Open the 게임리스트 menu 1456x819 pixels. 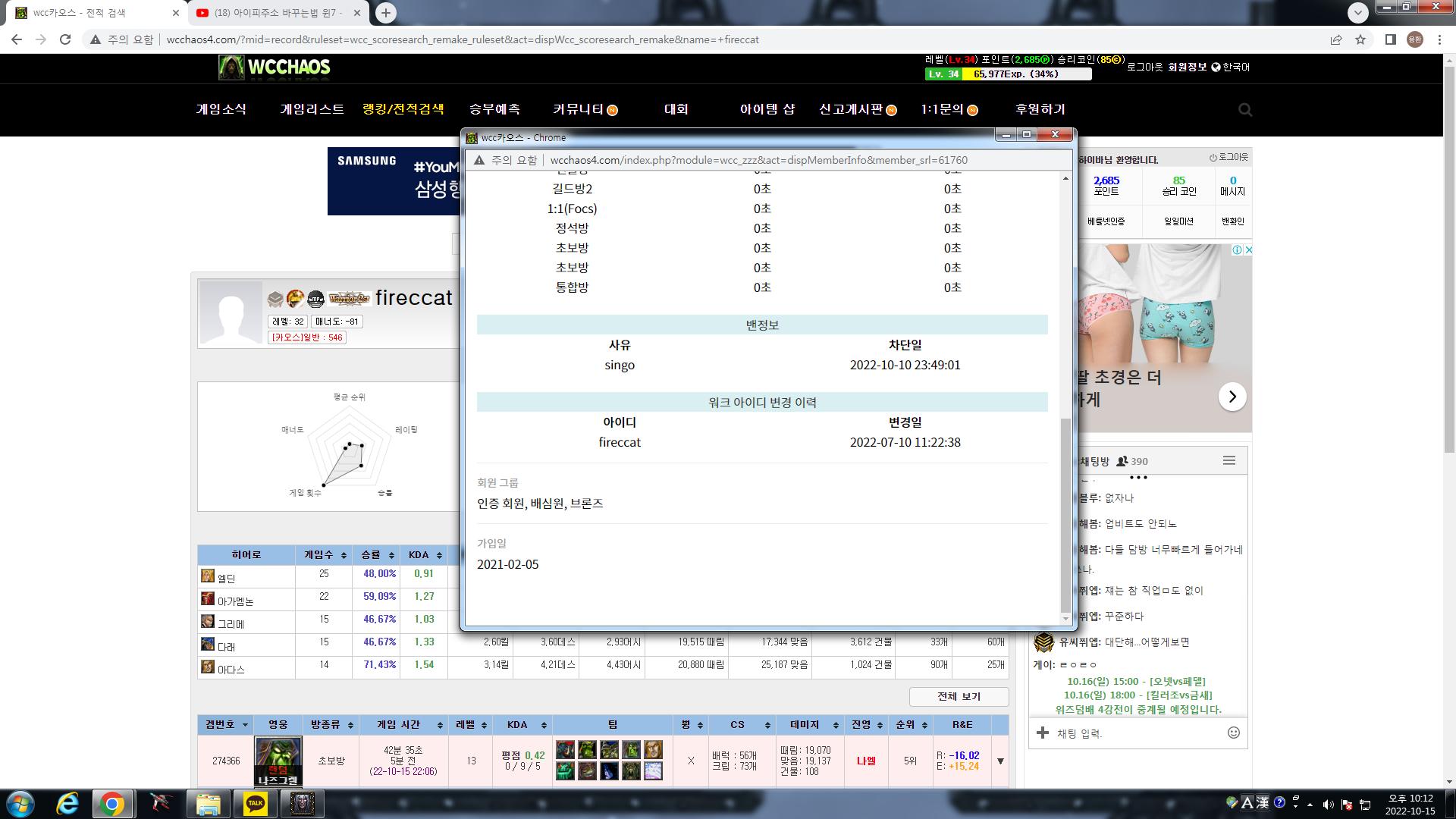click(x=312, y=109)
